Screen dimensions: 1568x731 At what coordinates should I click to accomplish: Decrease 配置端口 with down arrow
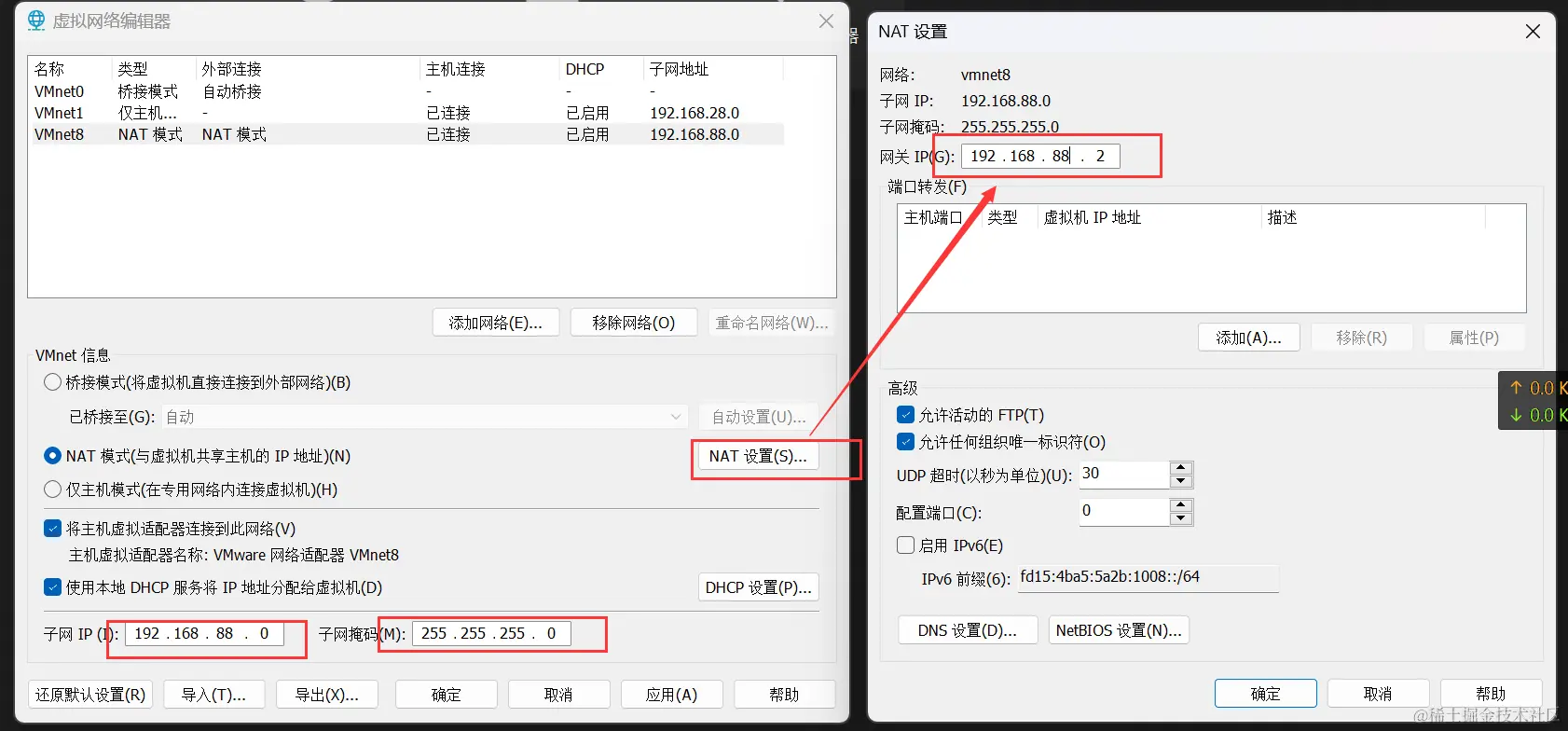coord(1181,518)
